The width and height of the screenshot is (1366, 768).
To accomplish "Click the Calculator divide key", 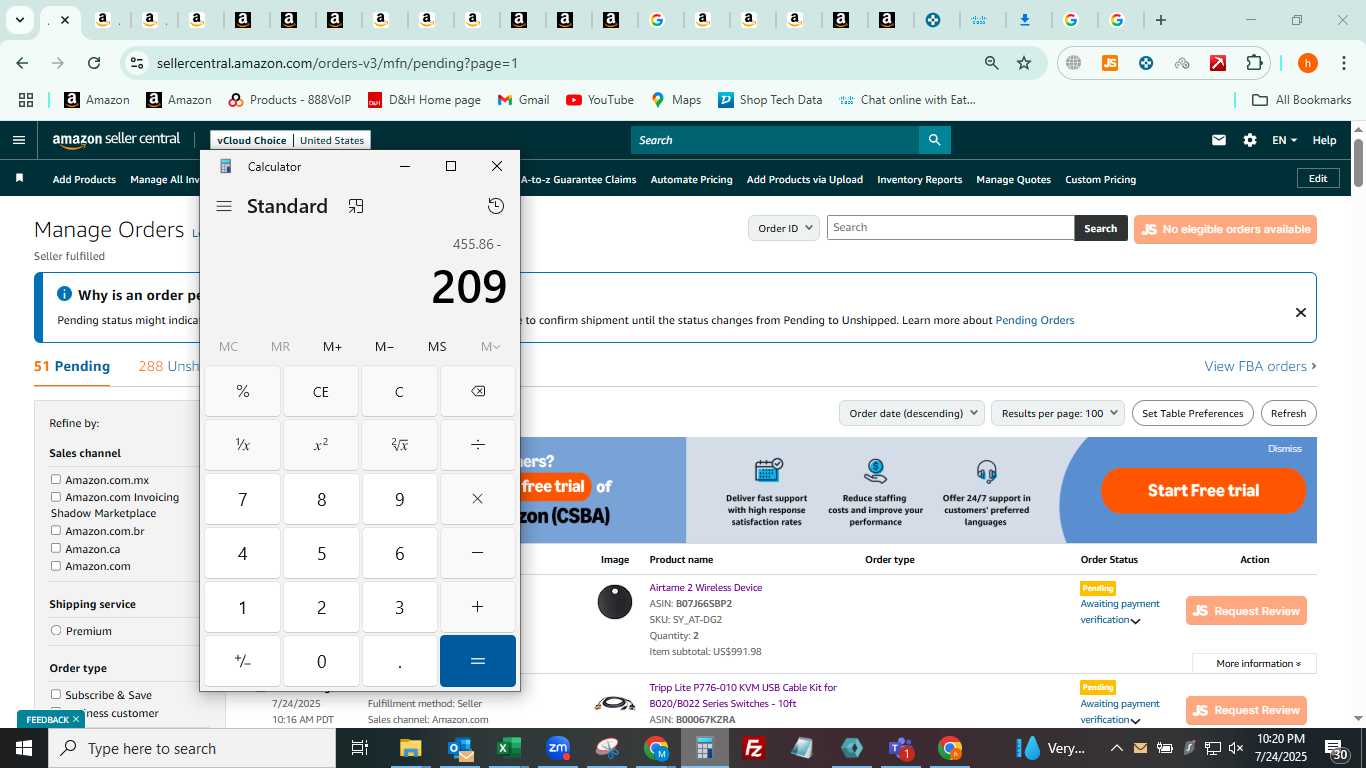I will (x=477, y=445).
